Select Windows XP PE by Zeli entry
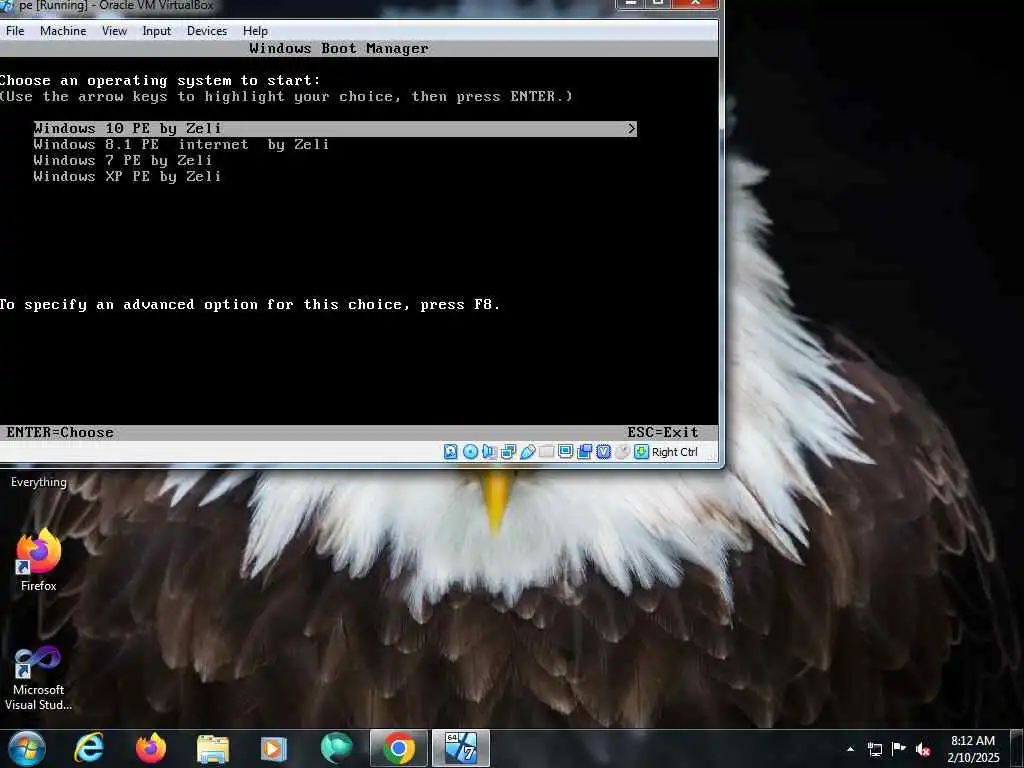This screenshot has width=1024, height=768. pyautogui.click(x=127, y=176)
